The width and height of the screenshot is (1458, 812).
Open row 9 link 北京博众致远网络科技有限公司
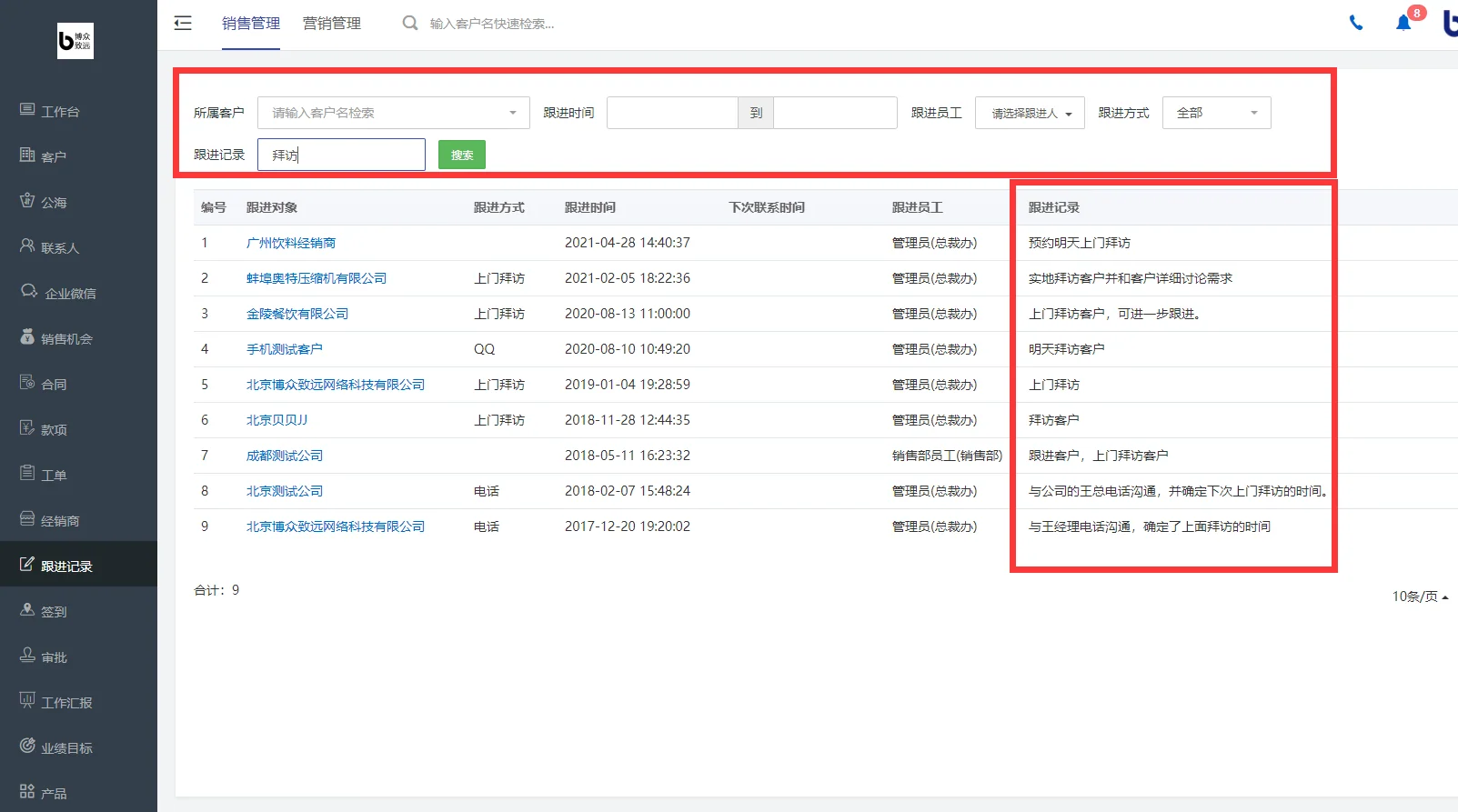pyautogui.click(x=336, y=526)
